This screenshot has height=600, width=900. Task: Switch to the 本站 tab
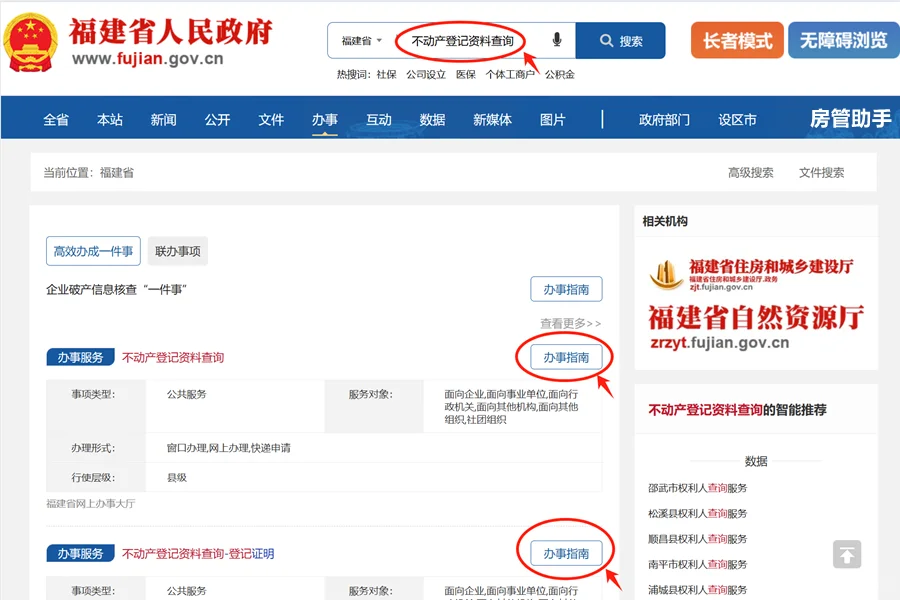[110, 119]
